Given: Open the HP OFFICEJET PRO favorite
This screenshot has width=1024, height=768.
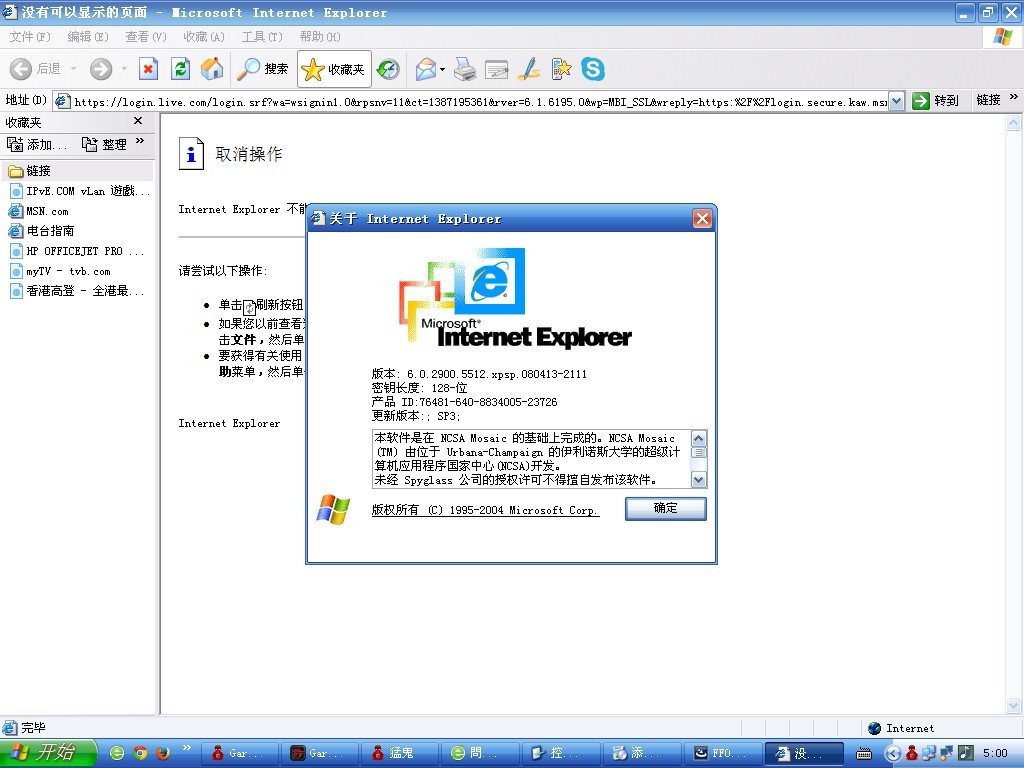Looking at the screenshot, I should click(78, 251).
